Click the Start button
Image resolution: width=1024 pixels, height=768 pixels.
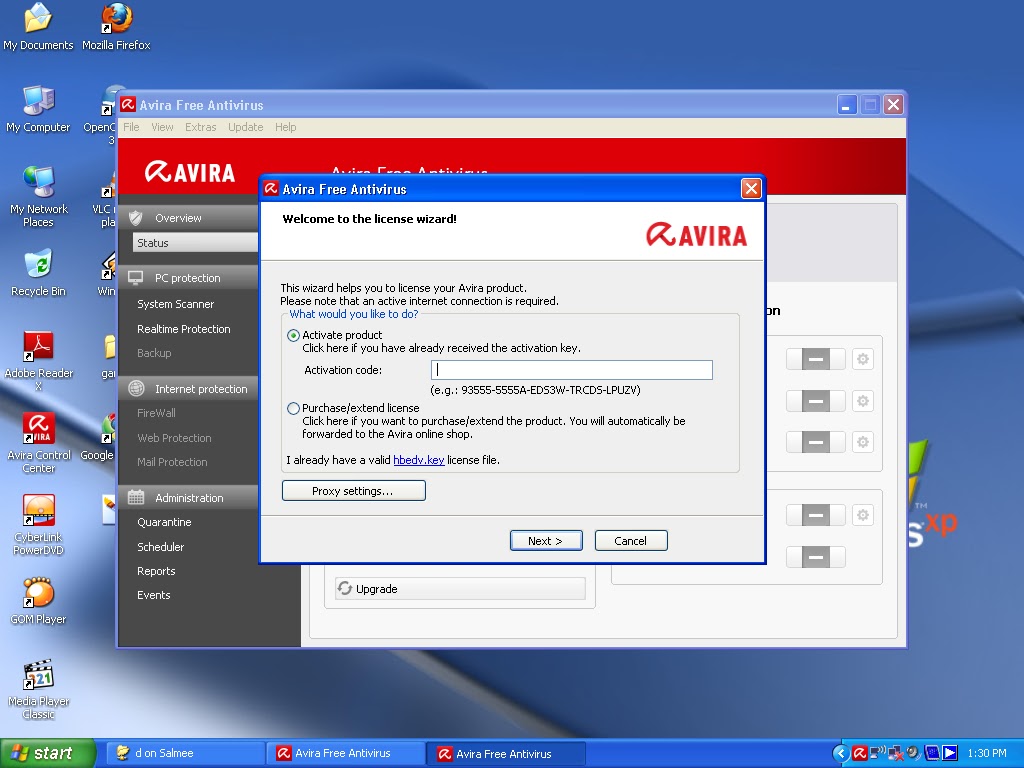click(47, 754)
